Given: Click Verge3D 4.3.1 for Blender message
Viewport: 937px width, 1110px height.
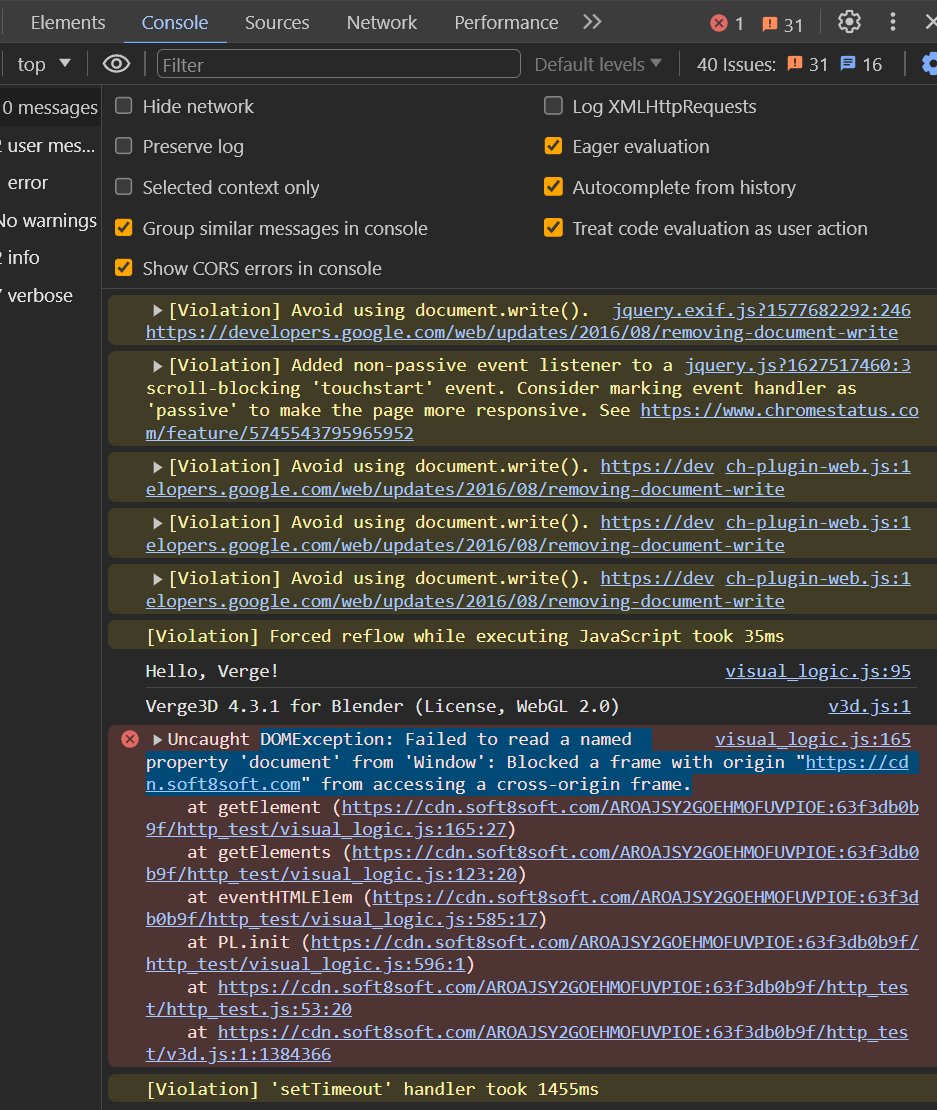Looking at the screenshot, I should pos(382,706).
